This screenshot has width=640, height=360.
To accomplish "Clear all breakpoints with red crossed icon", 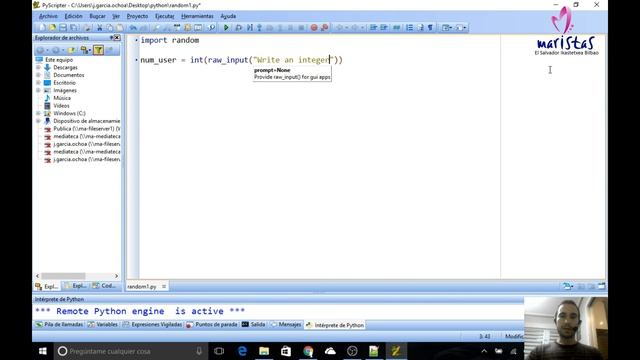I will click(324, 28).
